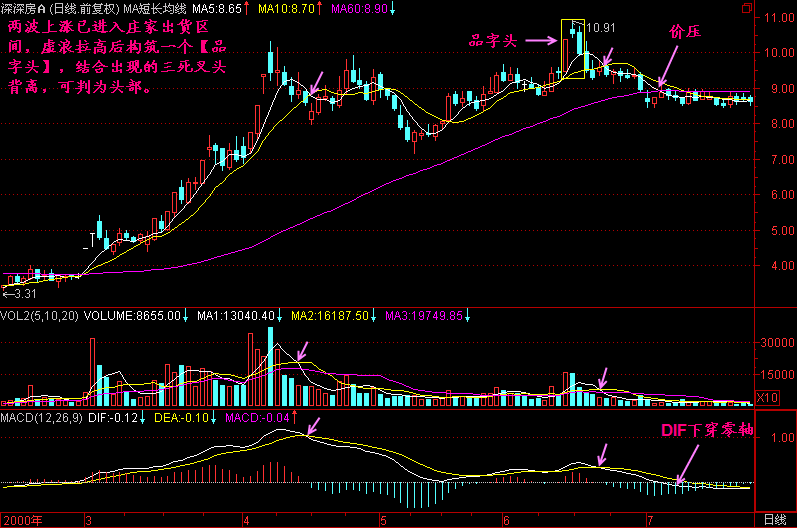Click the 3.31 low price marker
This screenshot has width=797, height=528.
click(x=19, y=294)
